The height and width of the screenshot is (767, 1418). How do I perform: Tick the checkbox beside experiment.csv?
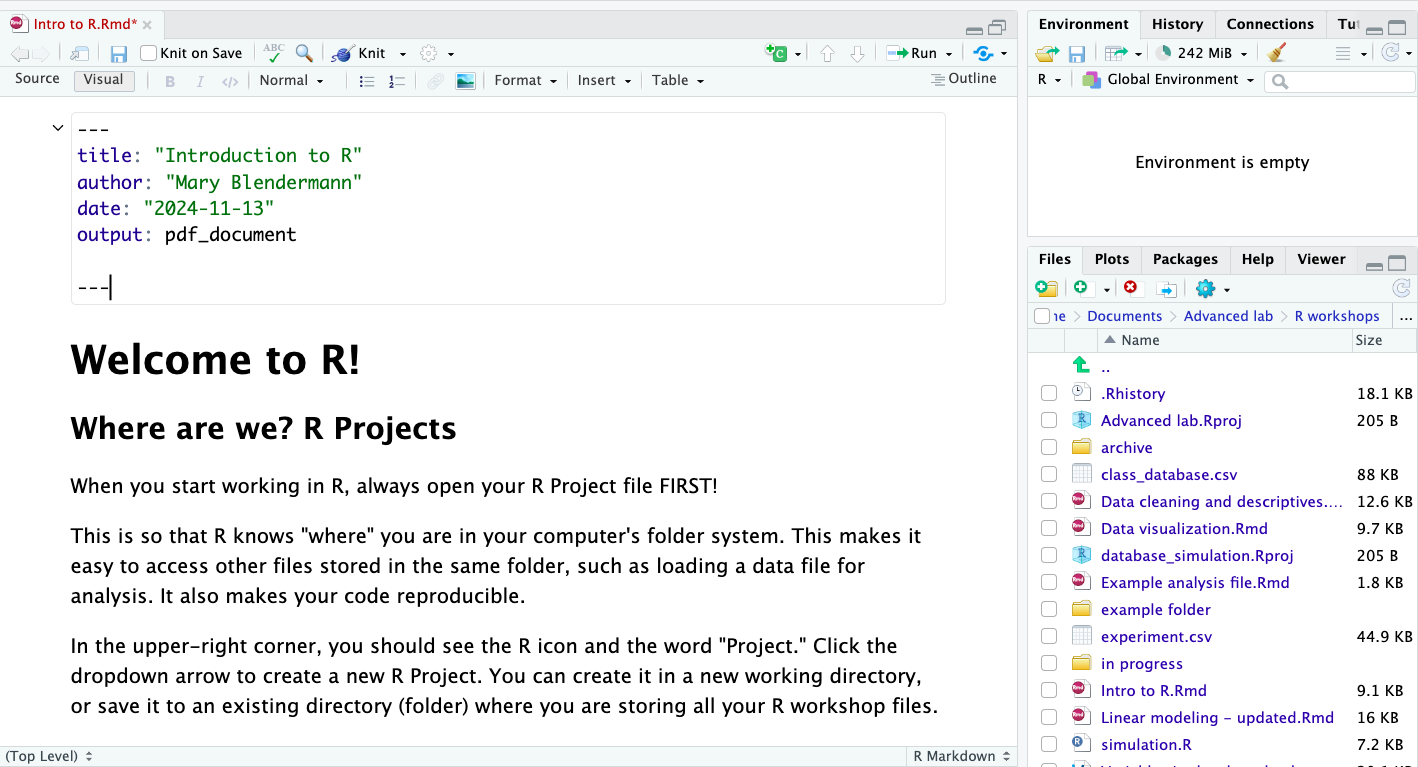tap(1049, 637)
